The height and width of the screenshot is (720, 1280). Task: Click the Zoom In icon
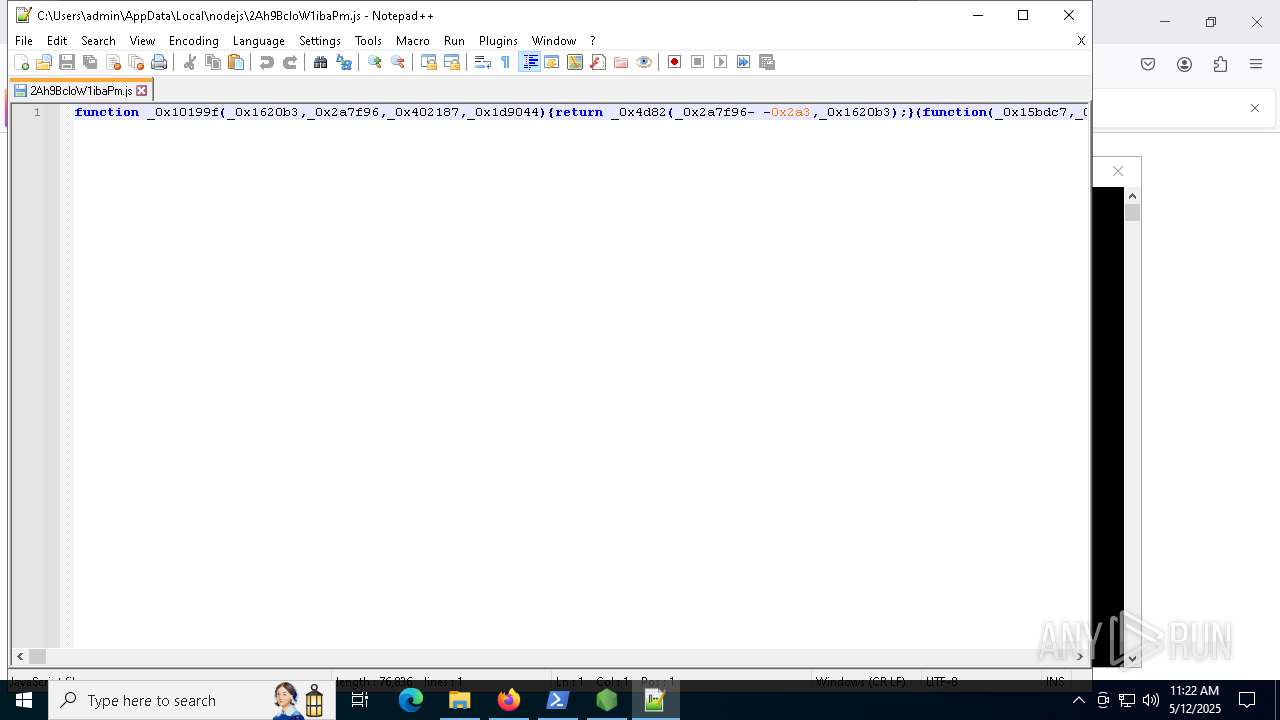coord(375,62)
